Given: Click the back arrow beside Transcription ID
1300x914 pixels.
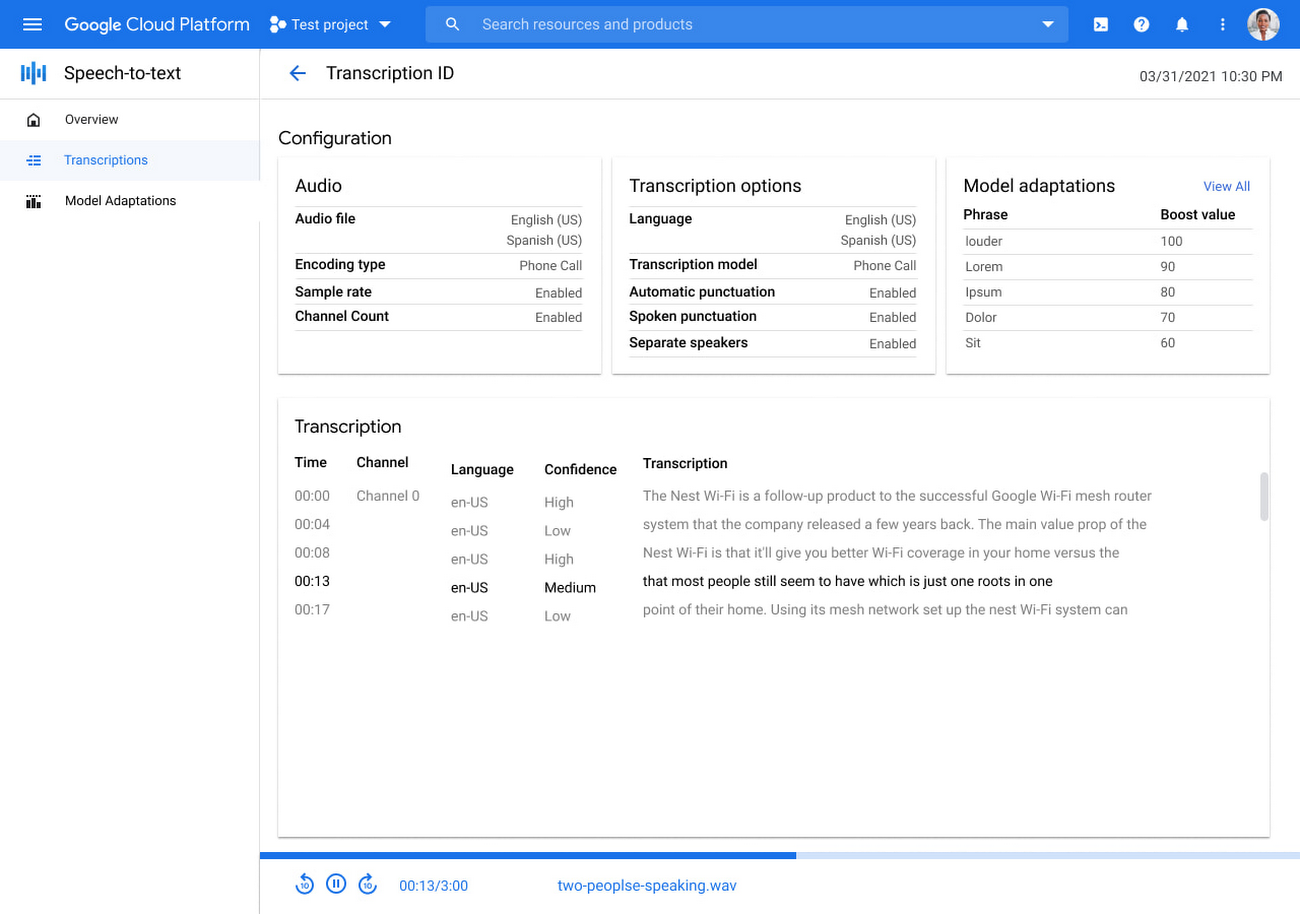Looking at the screenshot, I should click(x=297, y=72).
